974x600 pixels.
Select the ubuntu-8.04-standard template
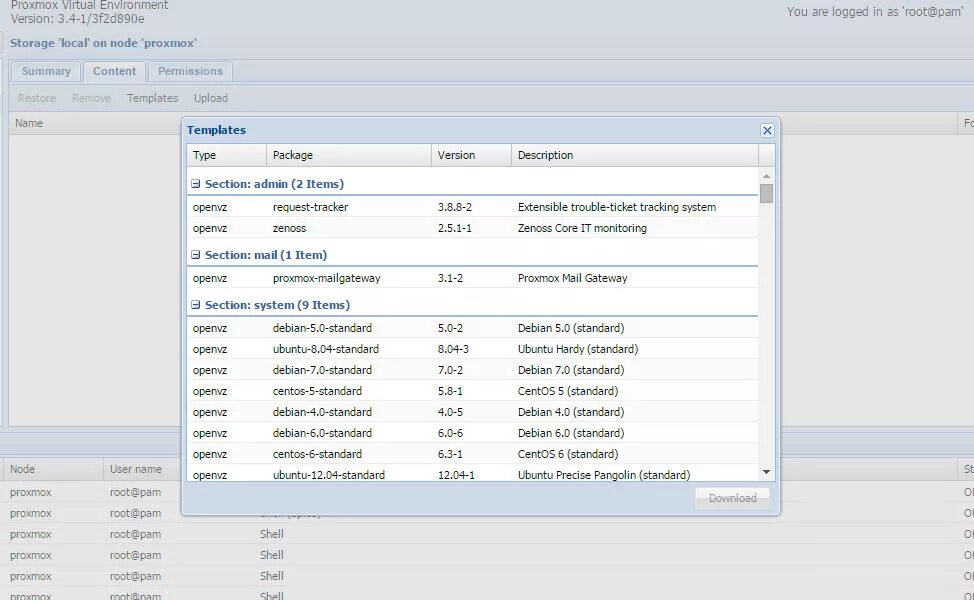click(x=472, y=349)
